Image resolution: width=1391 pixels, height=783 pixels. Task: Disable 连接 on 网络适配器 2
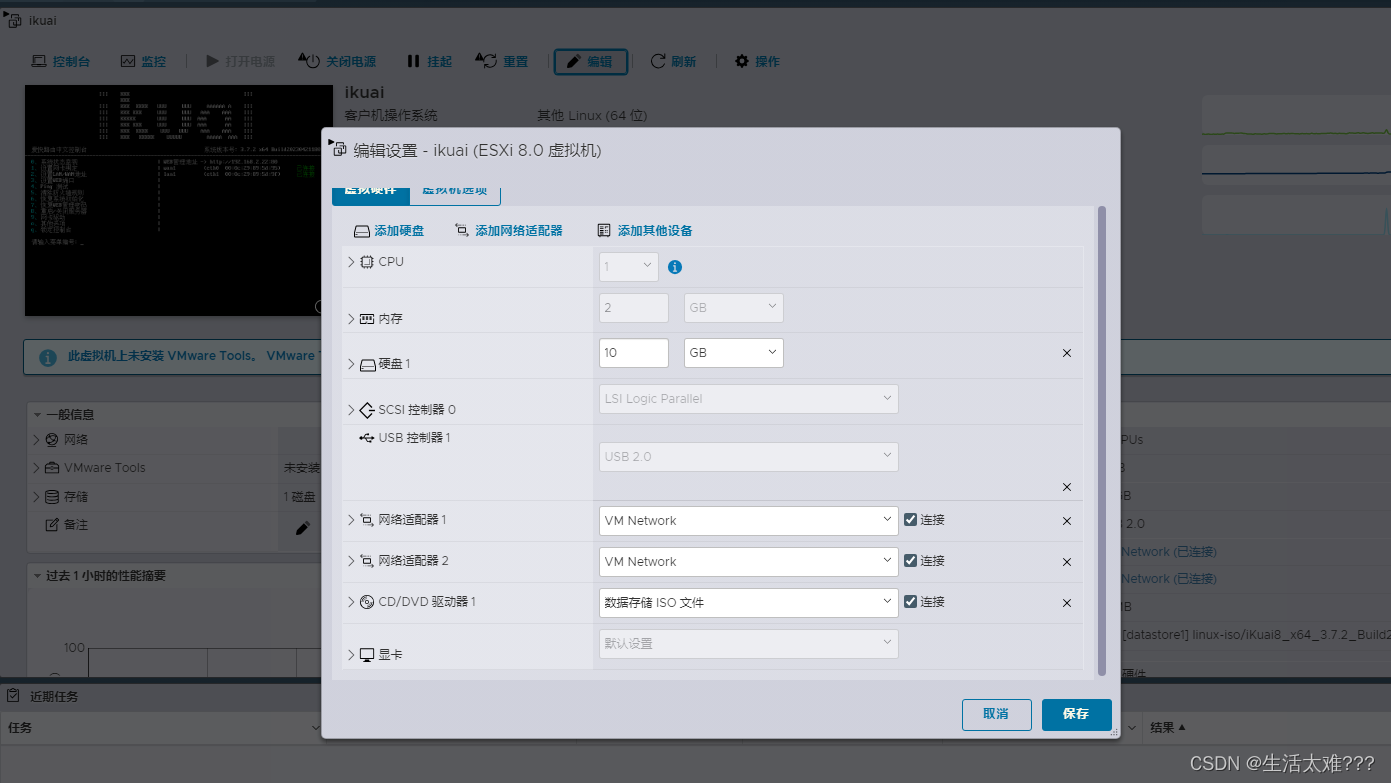909,560
